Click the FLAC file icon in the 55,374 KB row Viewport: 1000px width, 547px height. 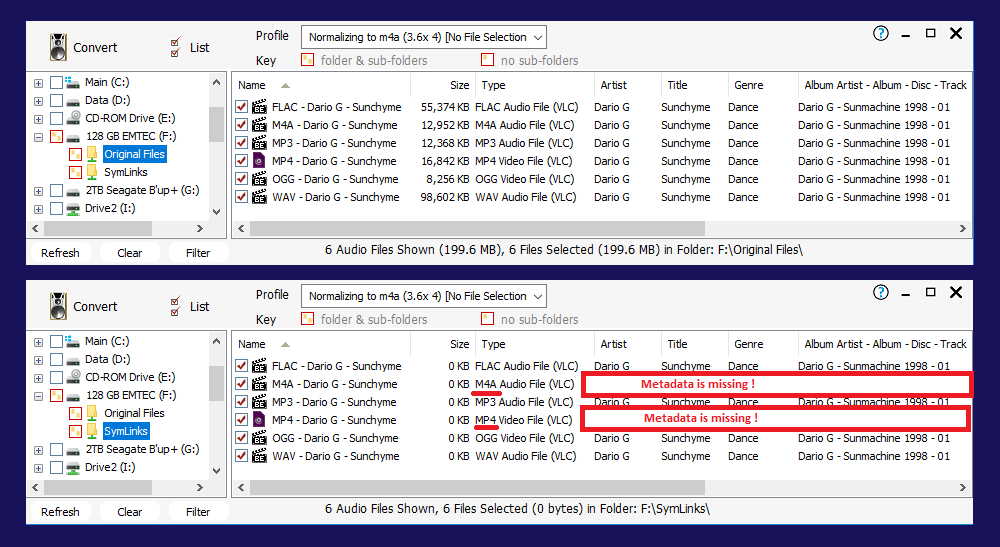click(x=259, y=107)
